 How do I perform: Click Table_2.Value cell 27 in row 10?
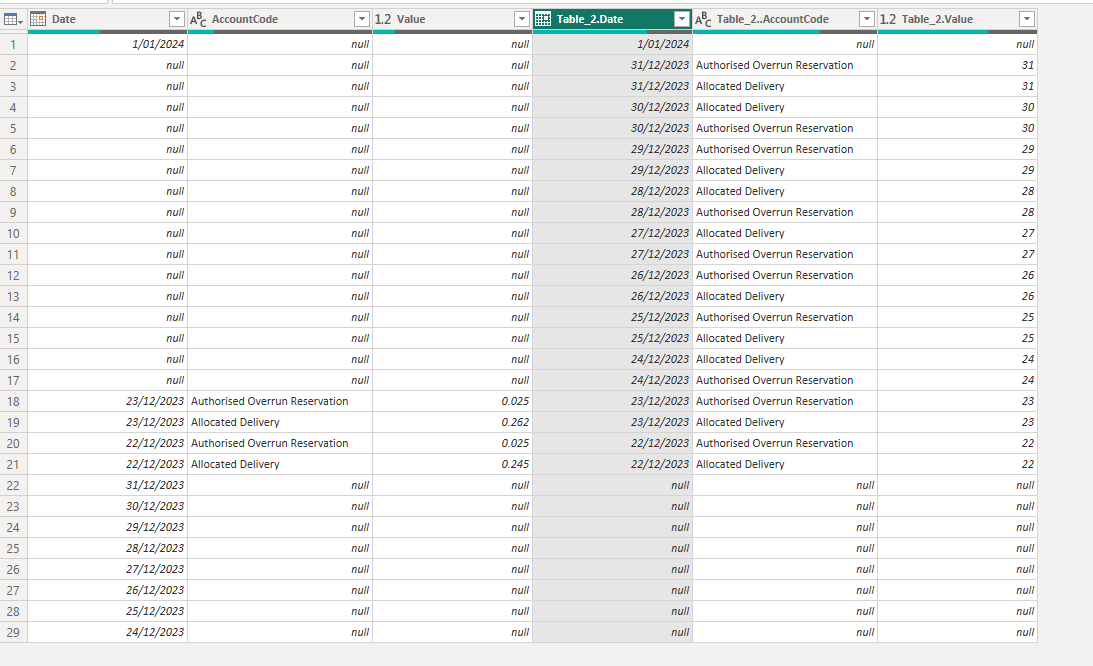pyautogui.click(x=957, y=233)
